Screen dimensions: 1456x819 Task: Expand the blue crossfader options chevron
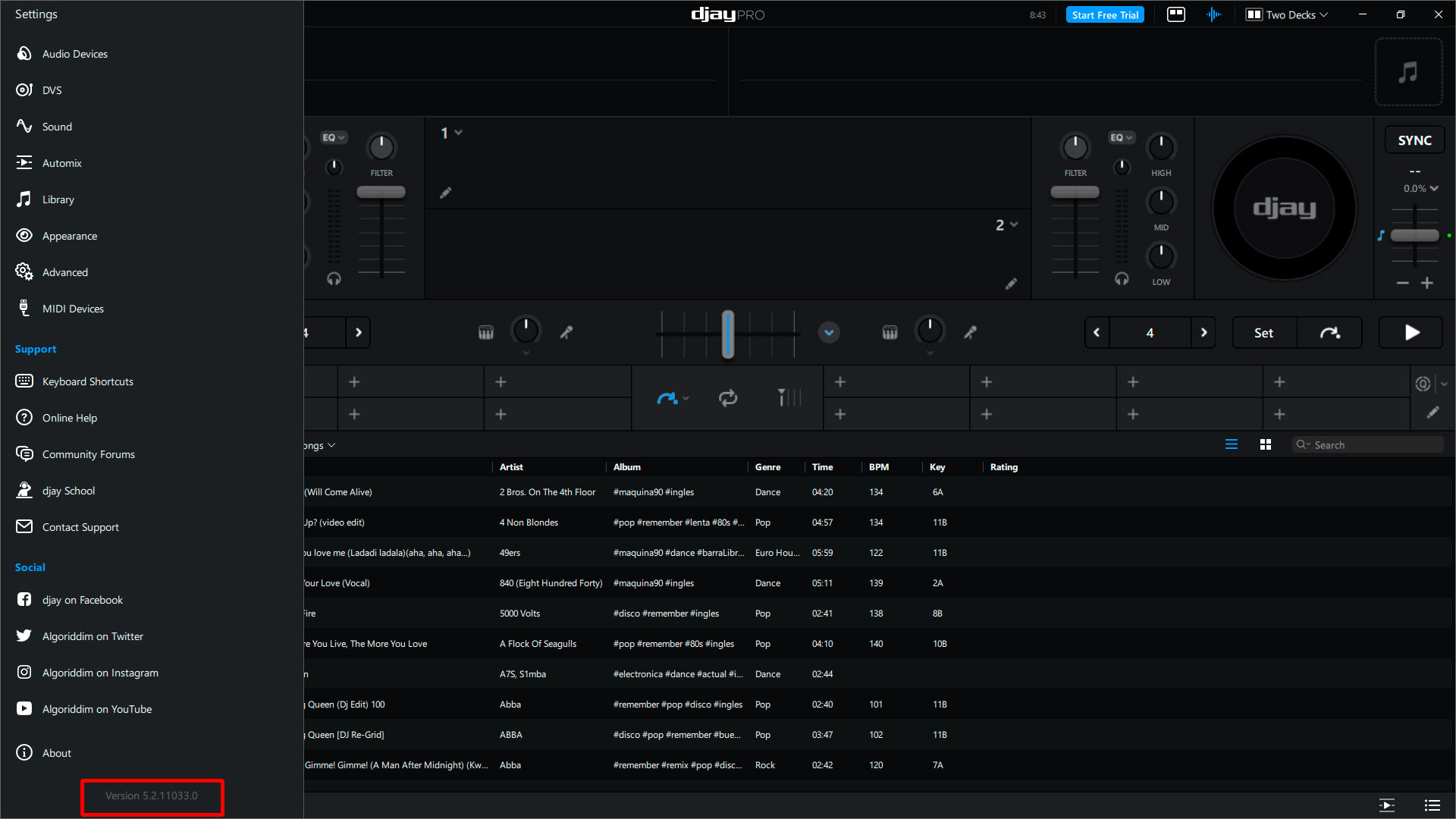tap(829, 333)
